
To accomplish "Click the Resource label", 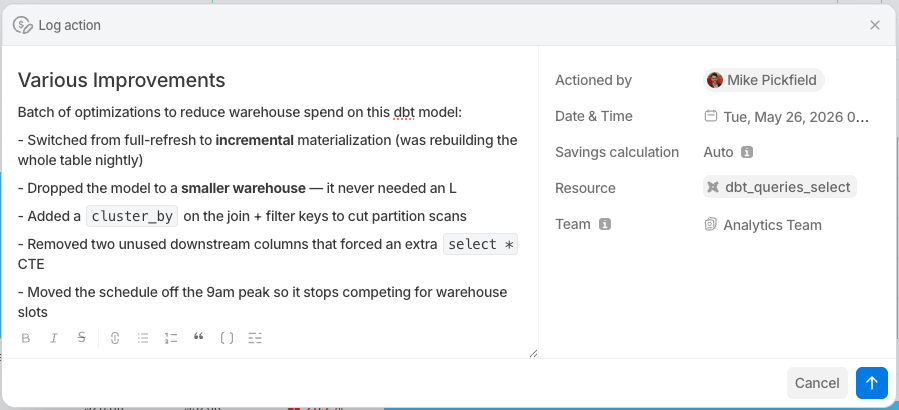I will pyautogui.click(x=585, y=189).
